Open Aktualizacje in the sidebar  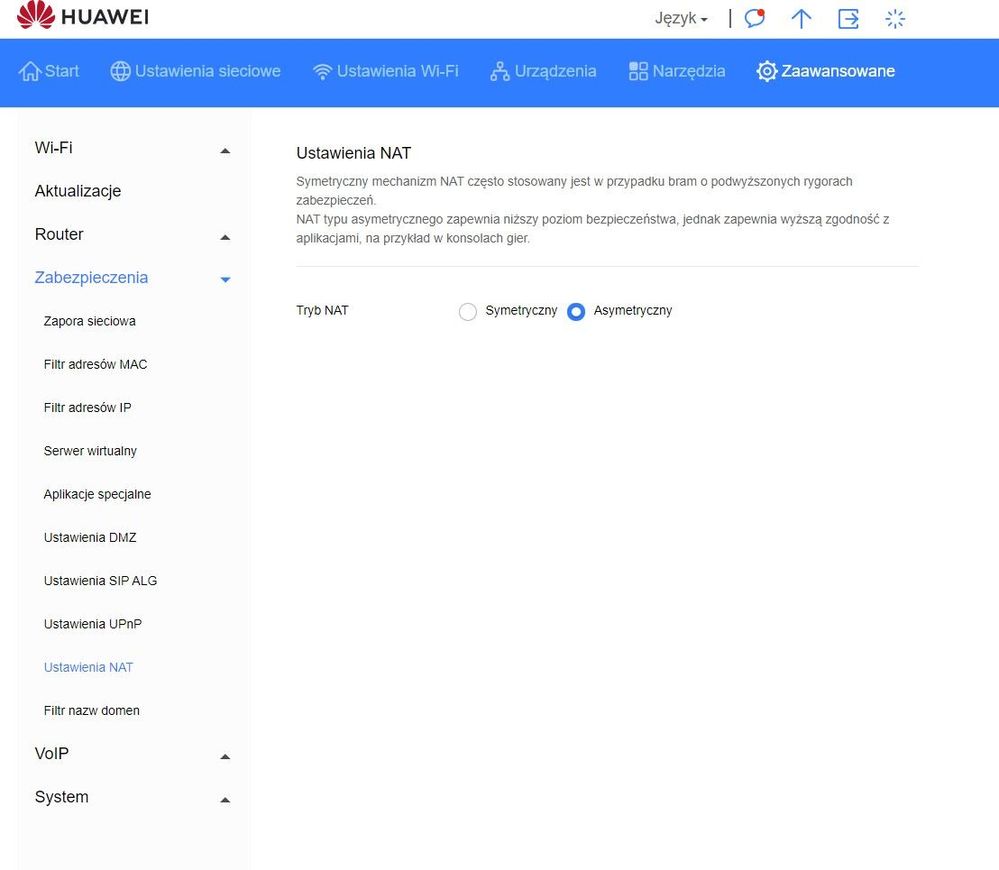coord(78,191)
